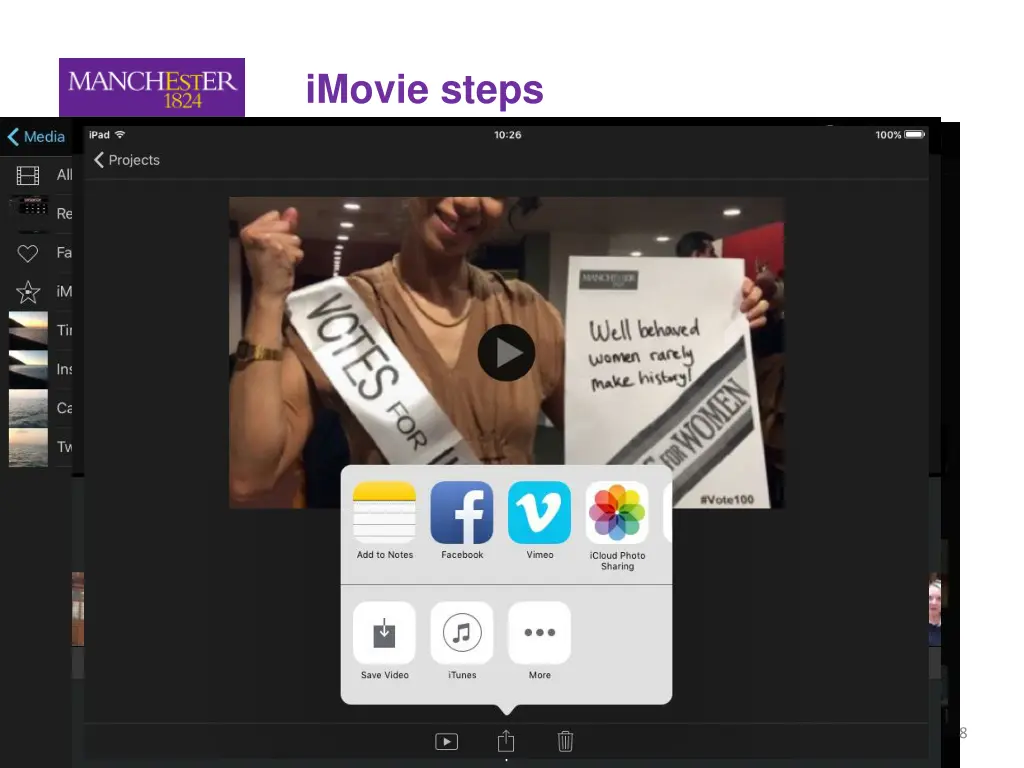Open More share options
Image resolution: width=1024 pixels, height=768 pixels.
(539, 633)
